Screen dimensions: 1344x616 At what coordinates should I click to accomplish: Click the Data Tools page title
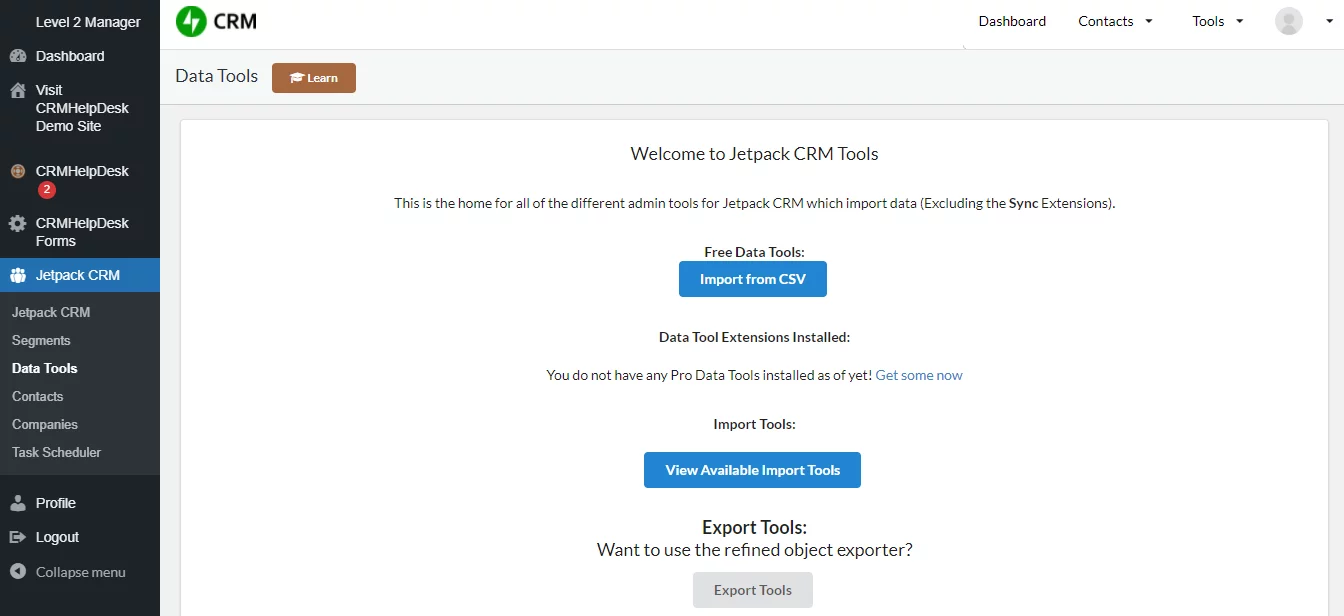click(x=217, y=76)
